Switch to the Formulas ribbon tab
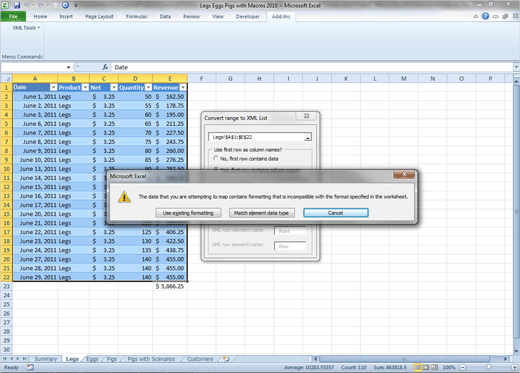Image resolution: width=520 pixels, height=373 pixels. [136, 16]
